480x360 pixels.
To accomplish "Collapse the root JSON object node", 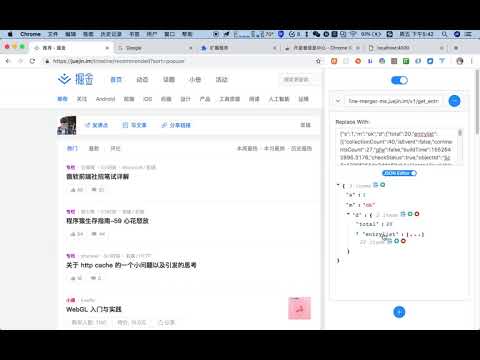I will point(338,185).
